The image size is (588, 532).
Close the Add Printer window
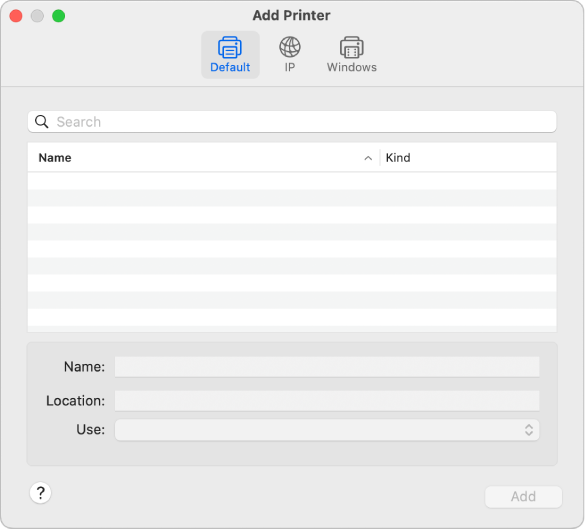click(x=16, y=16)
